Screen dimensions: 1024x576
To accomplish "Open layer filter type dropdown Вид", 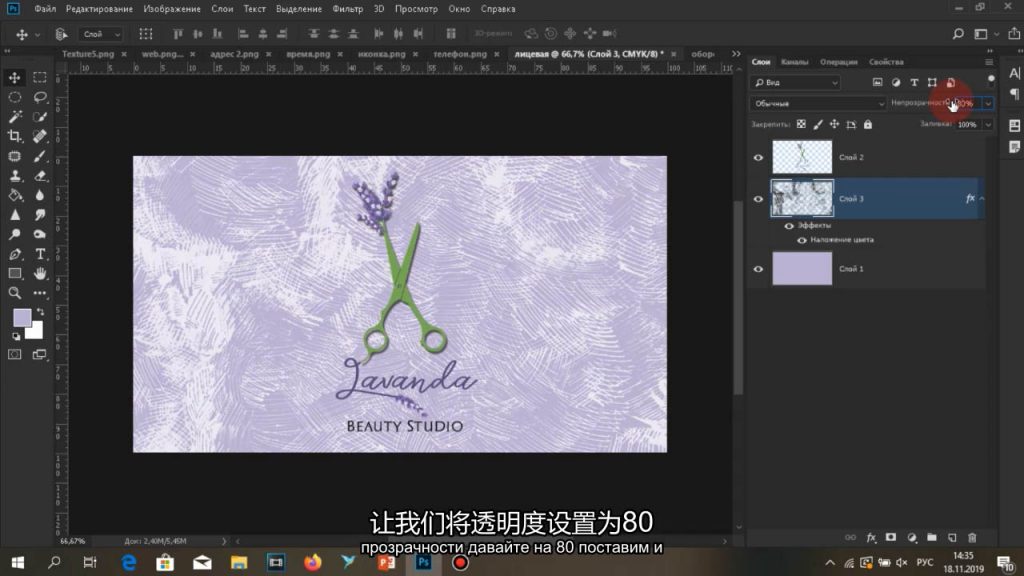I will [x=795, y=82].
